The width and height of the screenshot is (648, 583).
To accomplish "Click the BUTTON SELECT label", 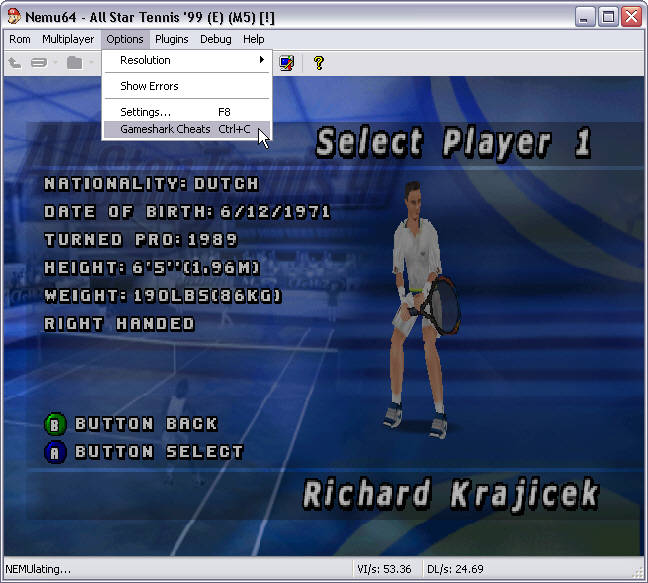I will coord(160,452).
